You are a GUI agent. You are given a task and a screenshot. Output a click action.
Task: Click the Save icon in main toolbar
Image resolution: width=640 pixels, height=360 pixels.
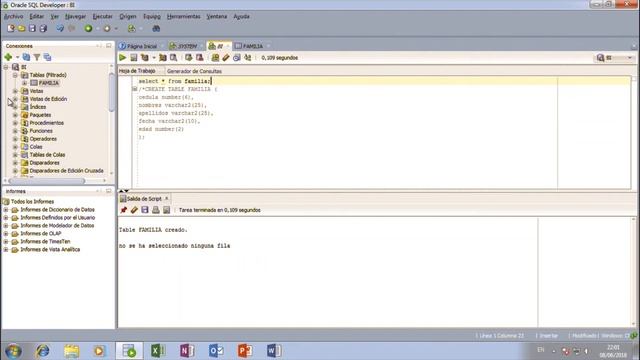point(32,29)
